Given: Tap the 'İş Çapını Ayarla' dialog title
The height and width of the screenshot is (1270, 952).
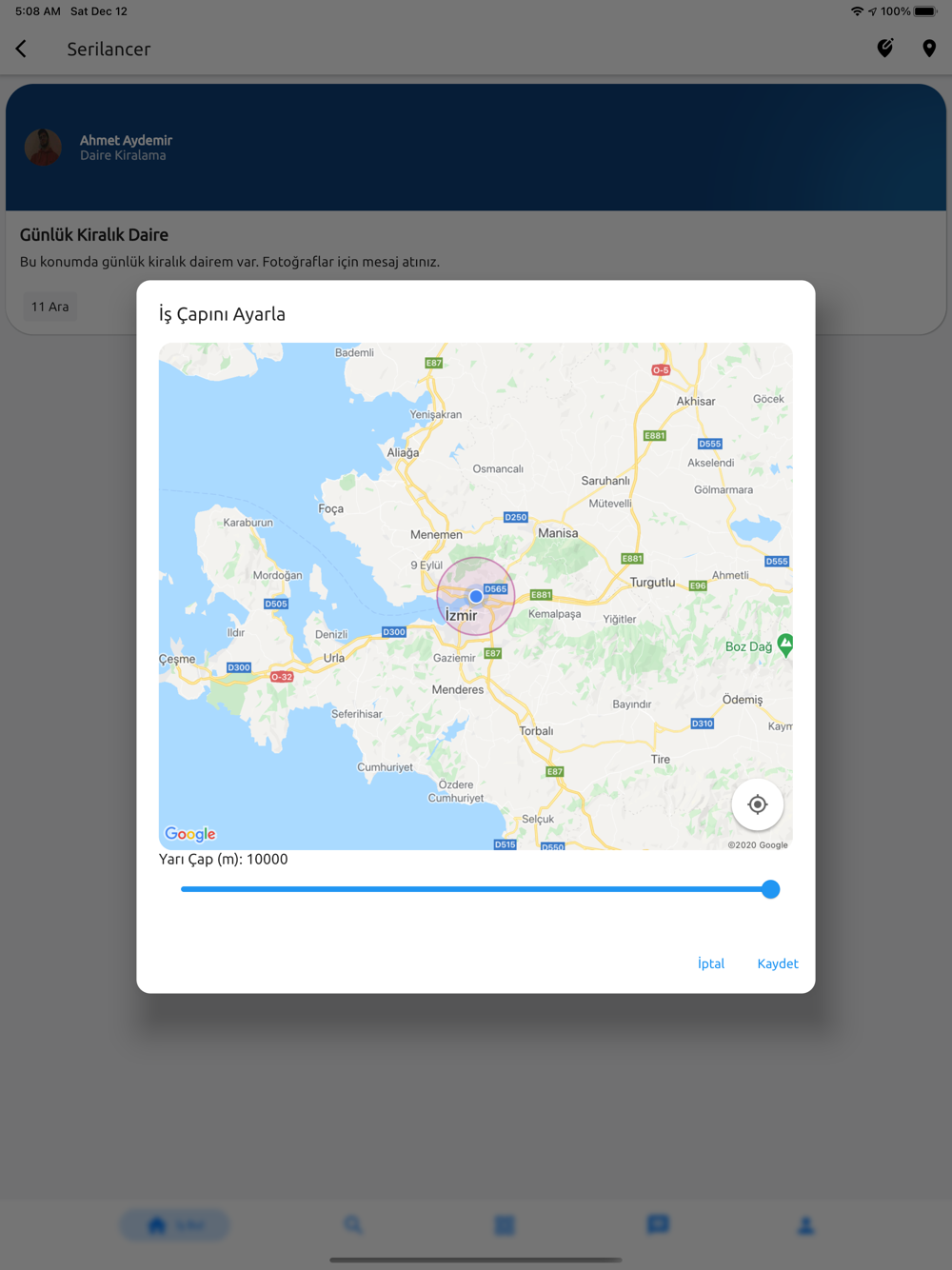Looking at the screenshot, I should click(222, 314).
